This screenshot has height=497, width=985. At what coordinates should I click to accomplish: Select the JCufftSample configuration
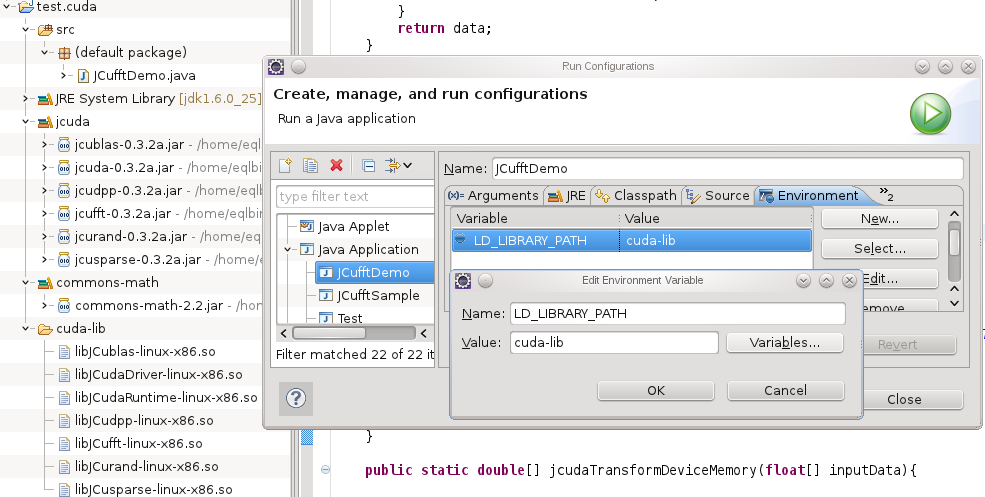378,295
